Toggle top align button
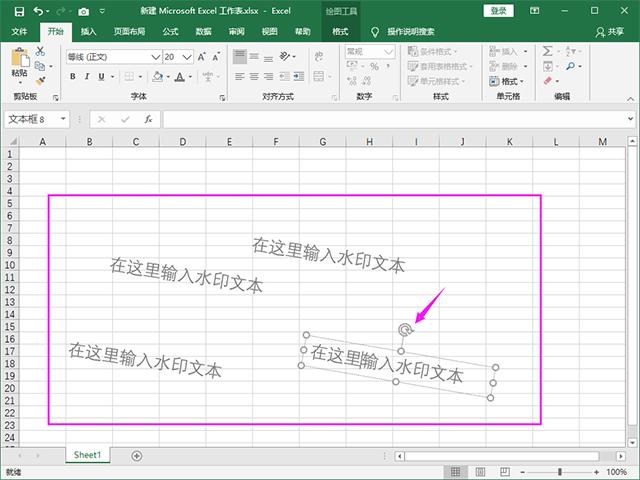This screenshot has height=480, width=640. pyautogui.click(x=240, y=56)
